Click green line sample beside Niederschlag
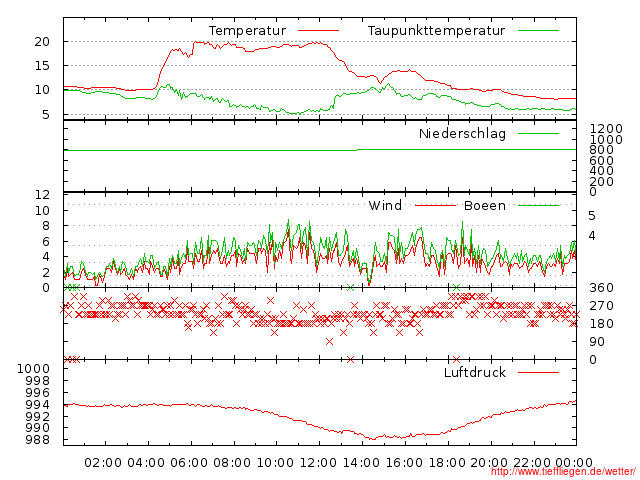 click(538, 134)
